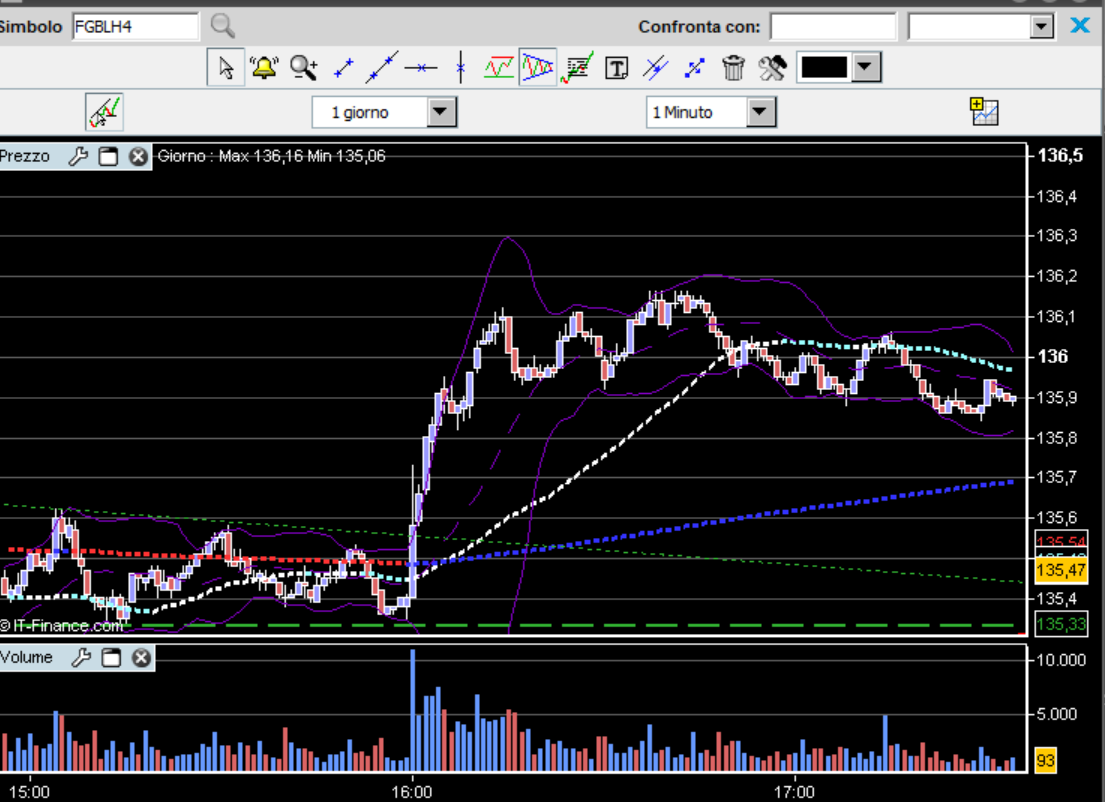1105x802 pixels.
Task: Select the triangle pattern drawing tool
Action: (x=537, y=68)
